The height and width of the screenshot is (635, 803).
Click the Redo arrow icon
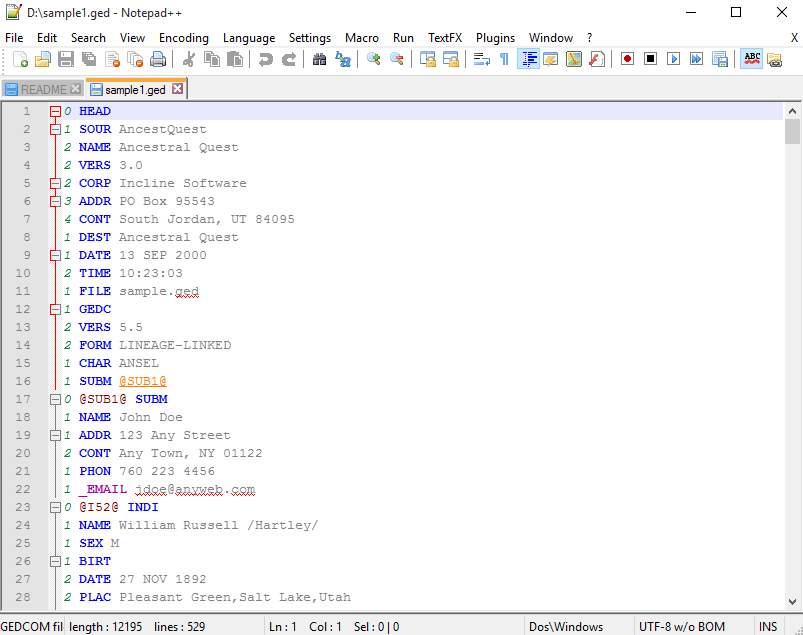click(289, 59)
